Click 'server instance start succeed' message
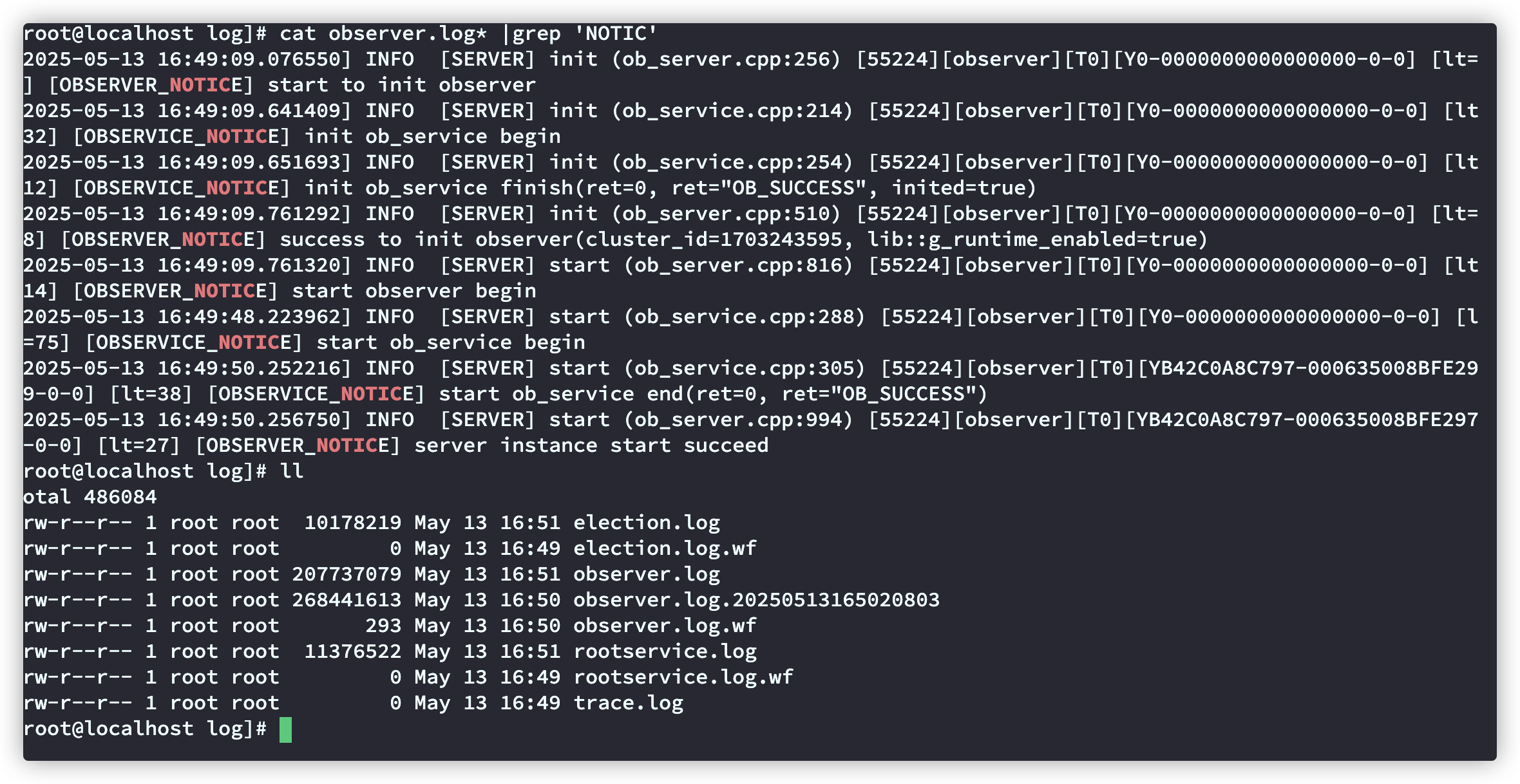Image resolution: width=1520 pixels, height=784 pixels. [x=591, y=445]
